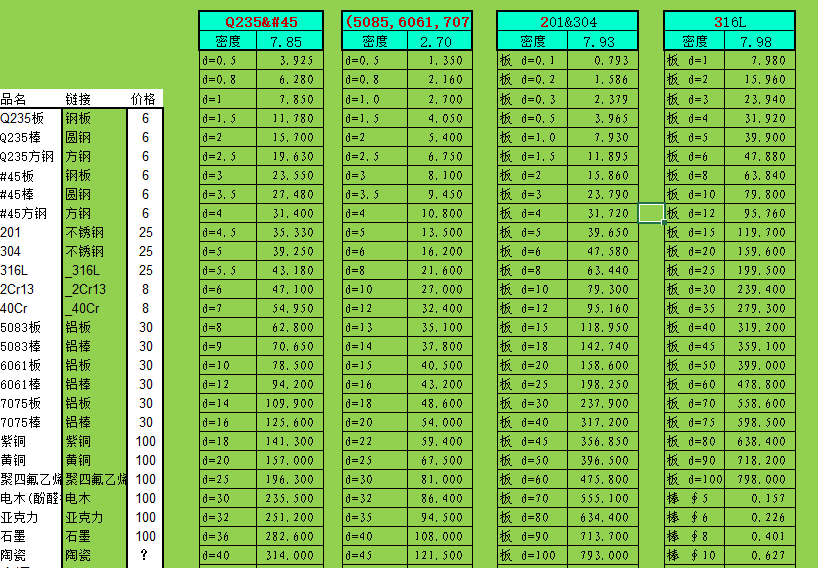Select the 品名 column header
The height and width of the screenshot is (568, 818).
(14, 99)
